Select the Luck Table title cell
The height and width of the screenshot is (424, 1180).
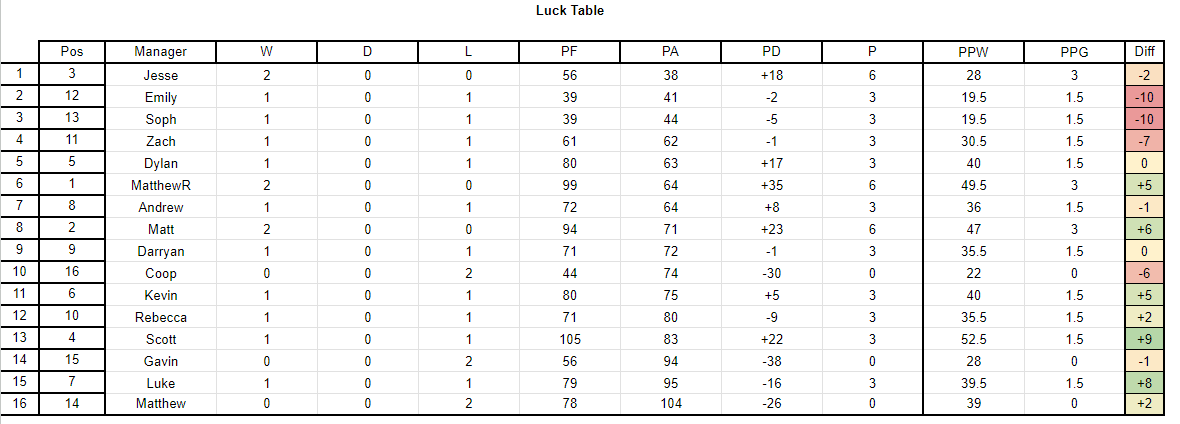click(570, 11)
